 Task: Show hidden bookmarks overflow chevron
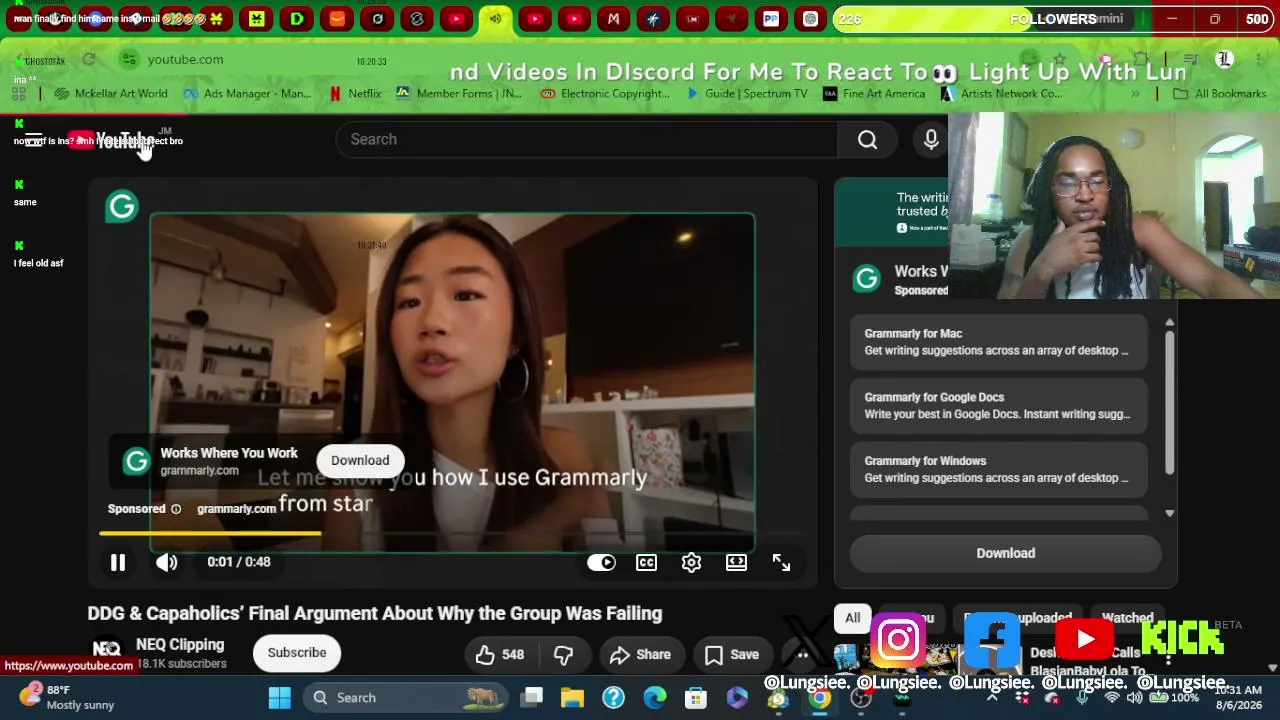(1135, 93)
